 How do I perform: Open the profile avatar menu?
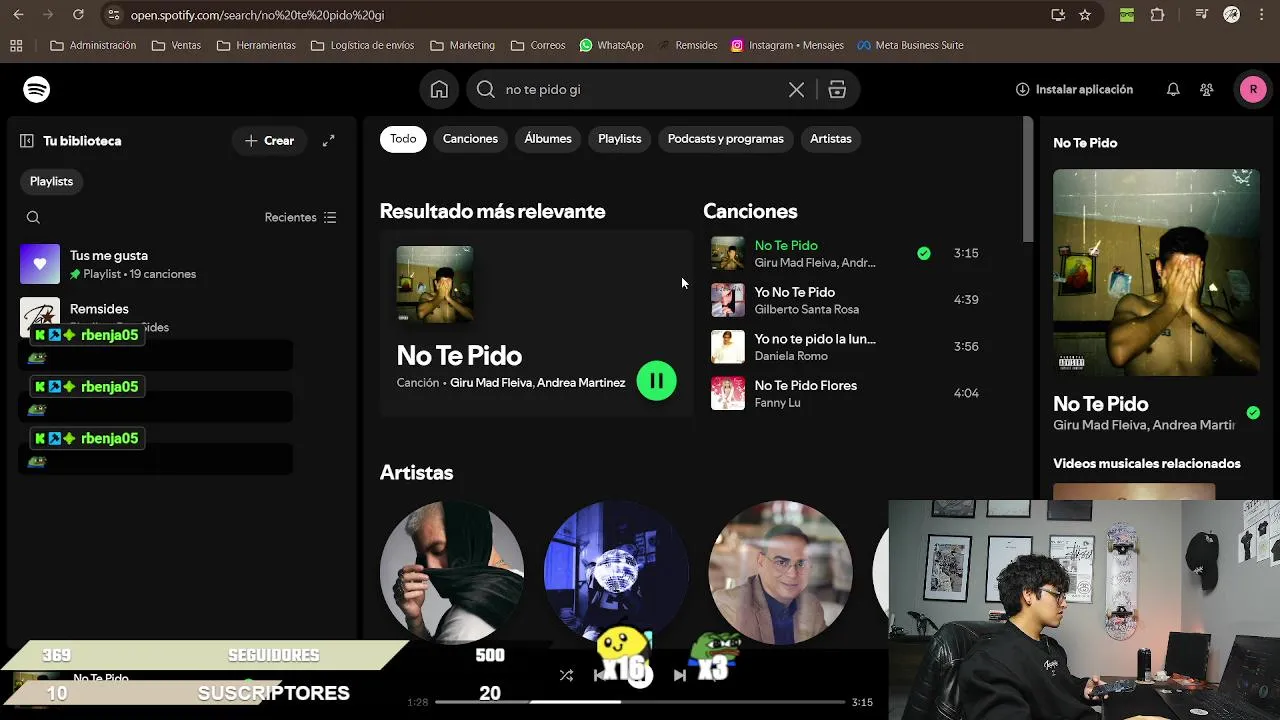[1253, 90]
